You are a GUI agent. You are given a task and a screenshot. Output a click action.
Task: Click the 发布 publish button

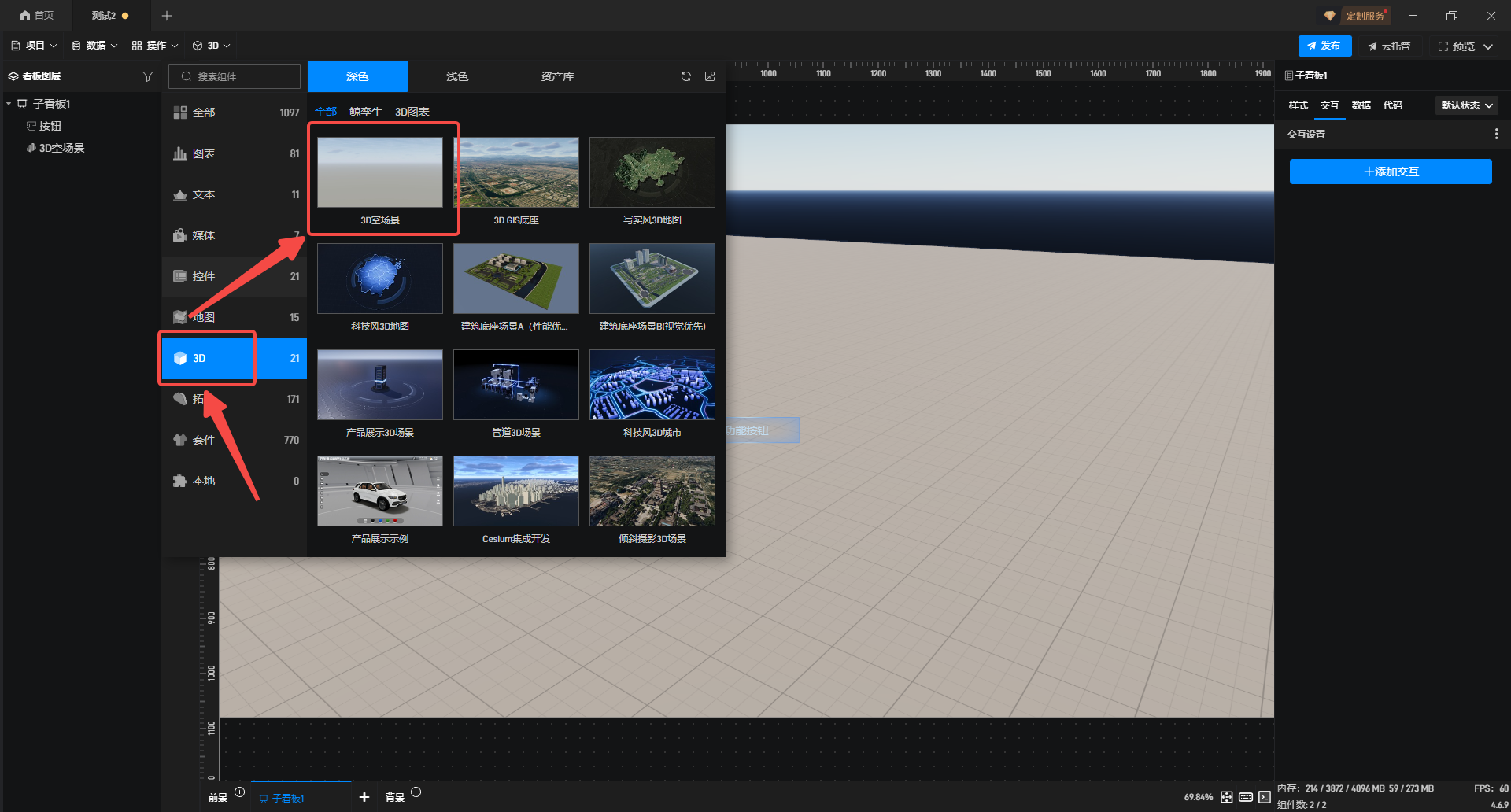[x=1324, y=46]
